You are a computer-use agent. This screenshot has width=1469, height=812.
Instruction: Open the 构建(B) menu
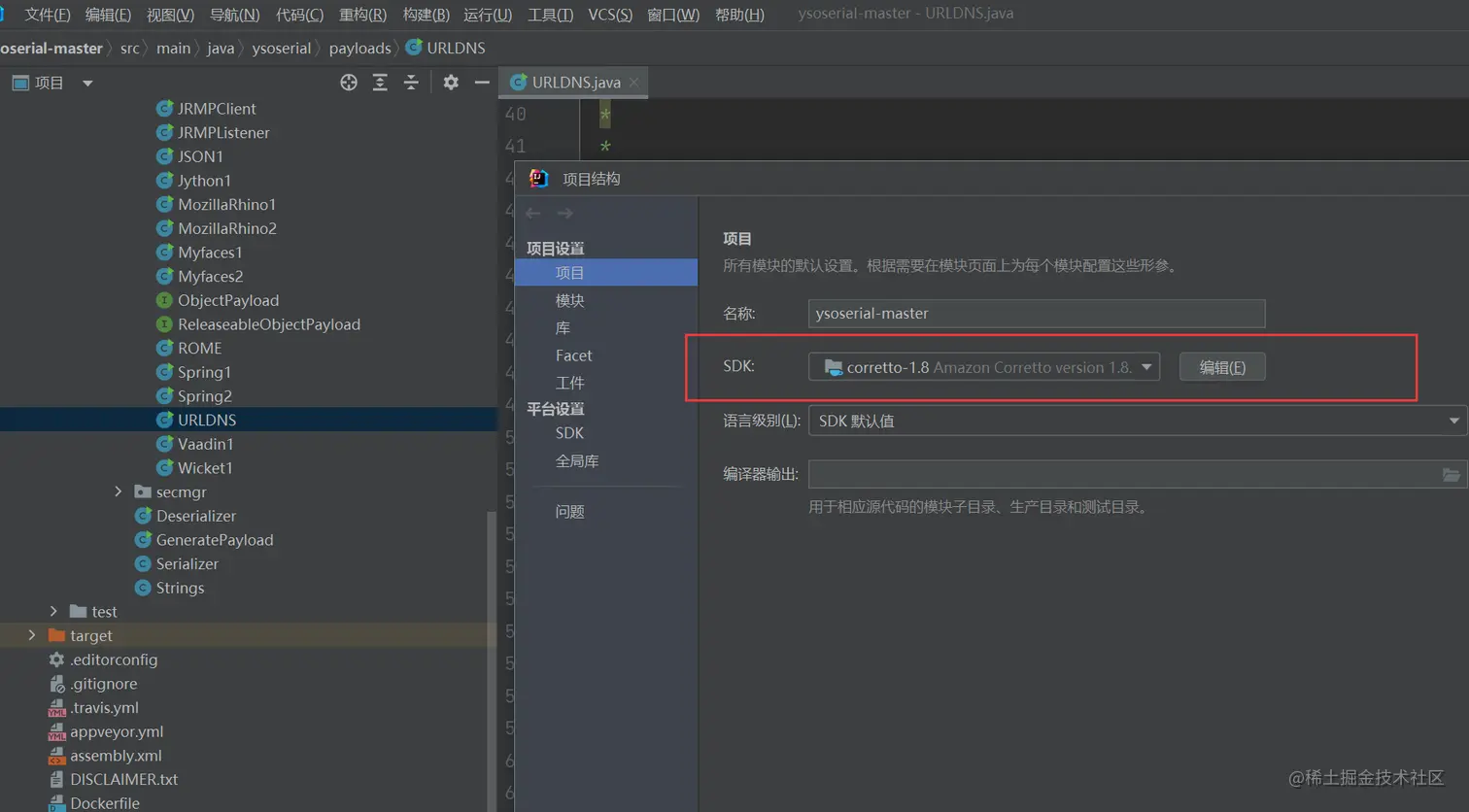[426, 15]
